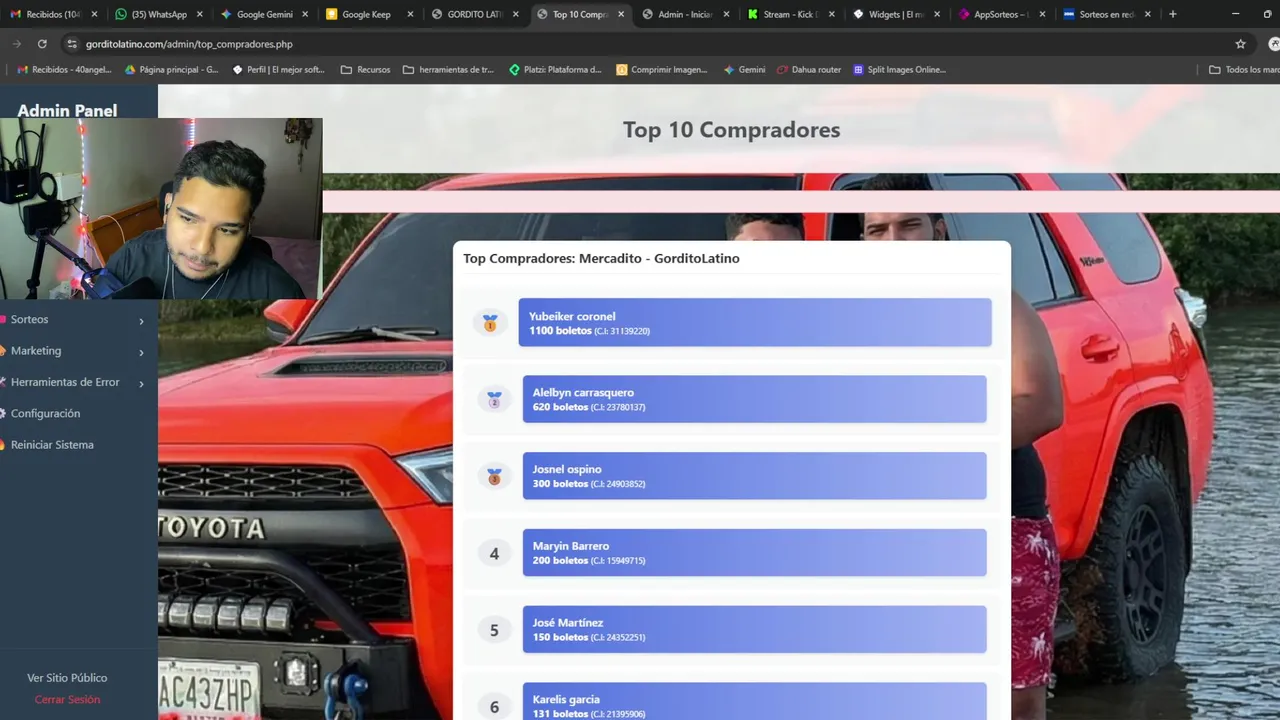Image resolution: width=1280 pixels, height=720 pixels.
Task: Expand the Sorteos sidebar menu
Action: [x=76, y=320]
